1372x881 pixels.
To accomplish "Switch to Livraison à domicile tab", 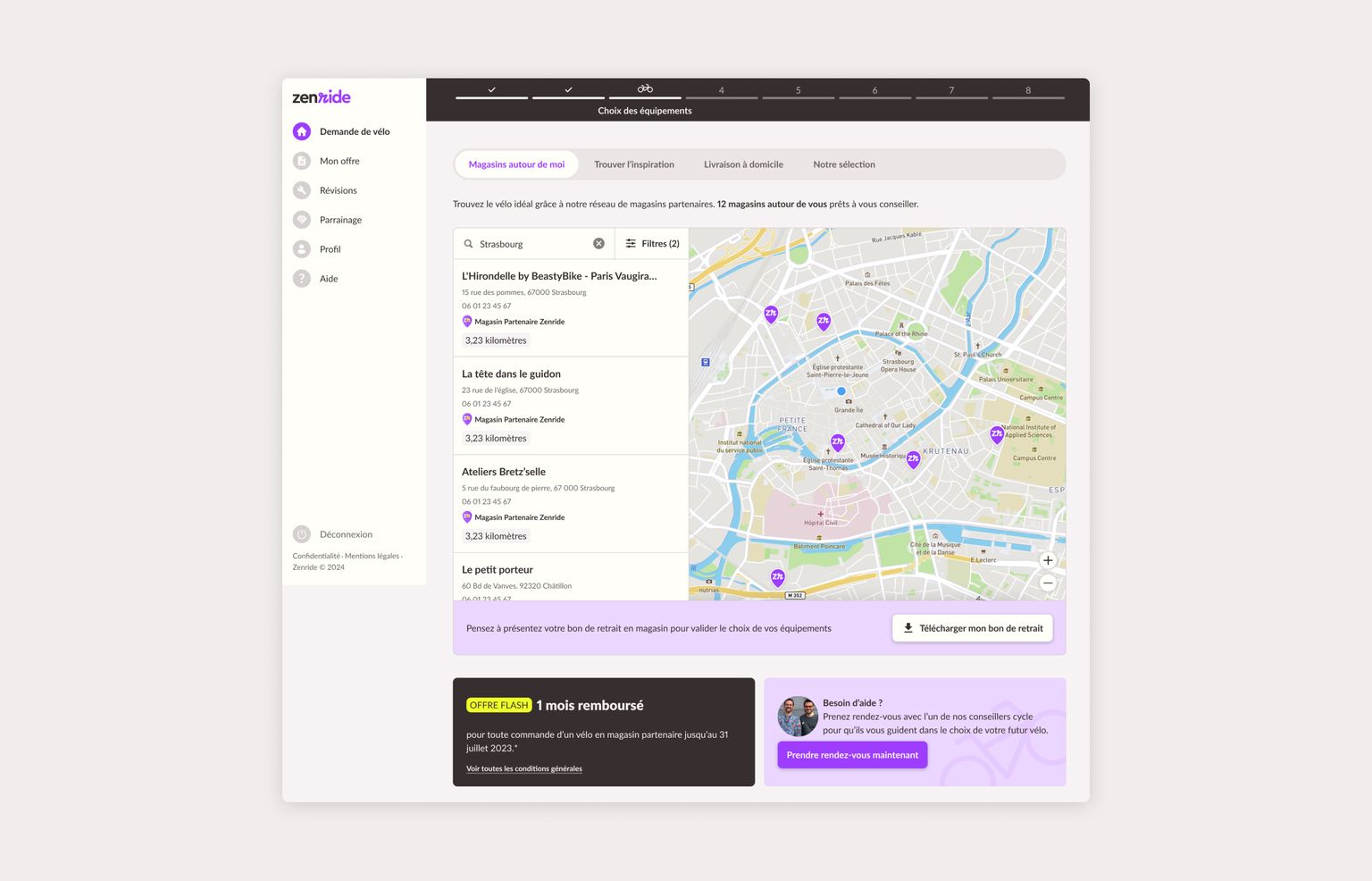I will point(743,164).
